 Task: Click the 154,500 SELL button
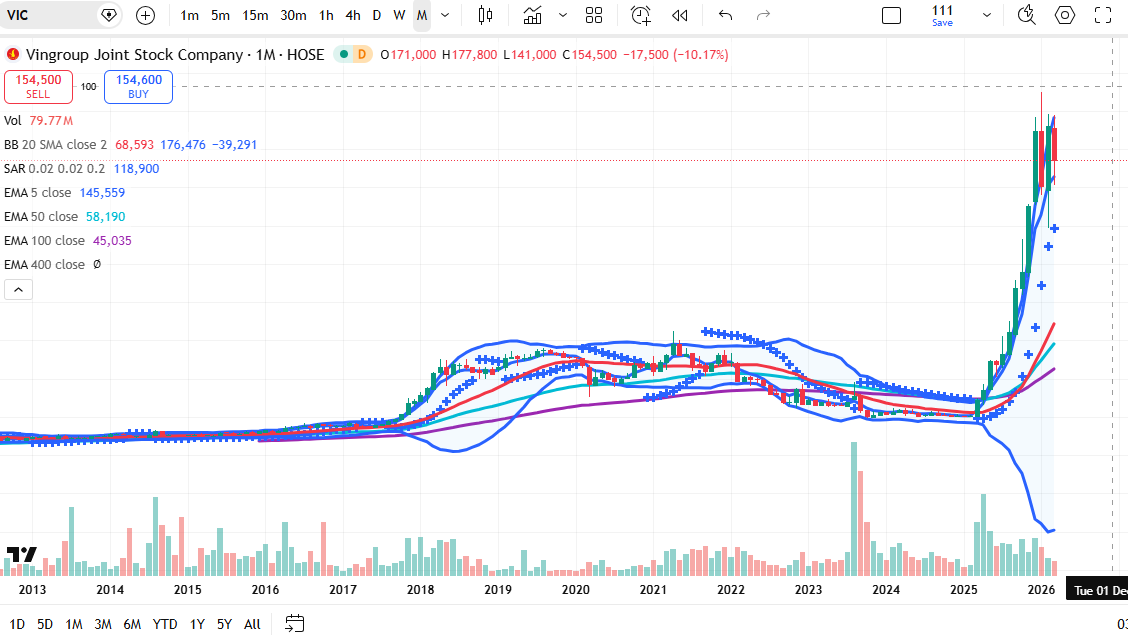click(38, 87)
